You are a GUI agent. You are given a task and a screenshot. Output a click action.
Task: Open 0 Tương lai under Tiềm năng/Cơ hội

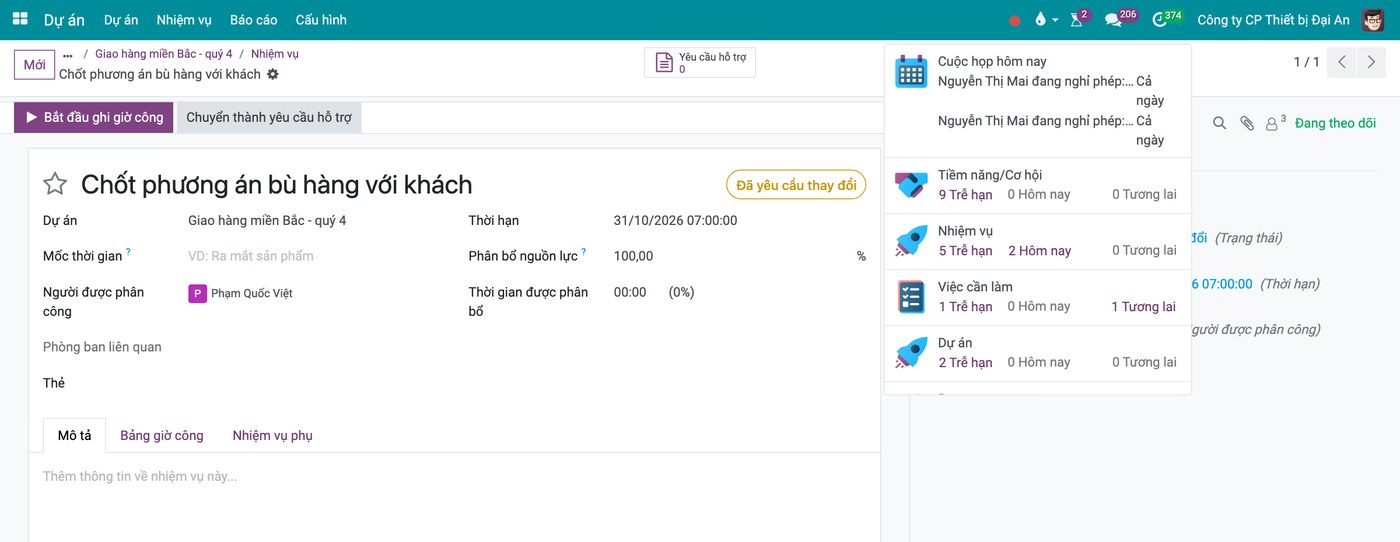click(1144, 194)
